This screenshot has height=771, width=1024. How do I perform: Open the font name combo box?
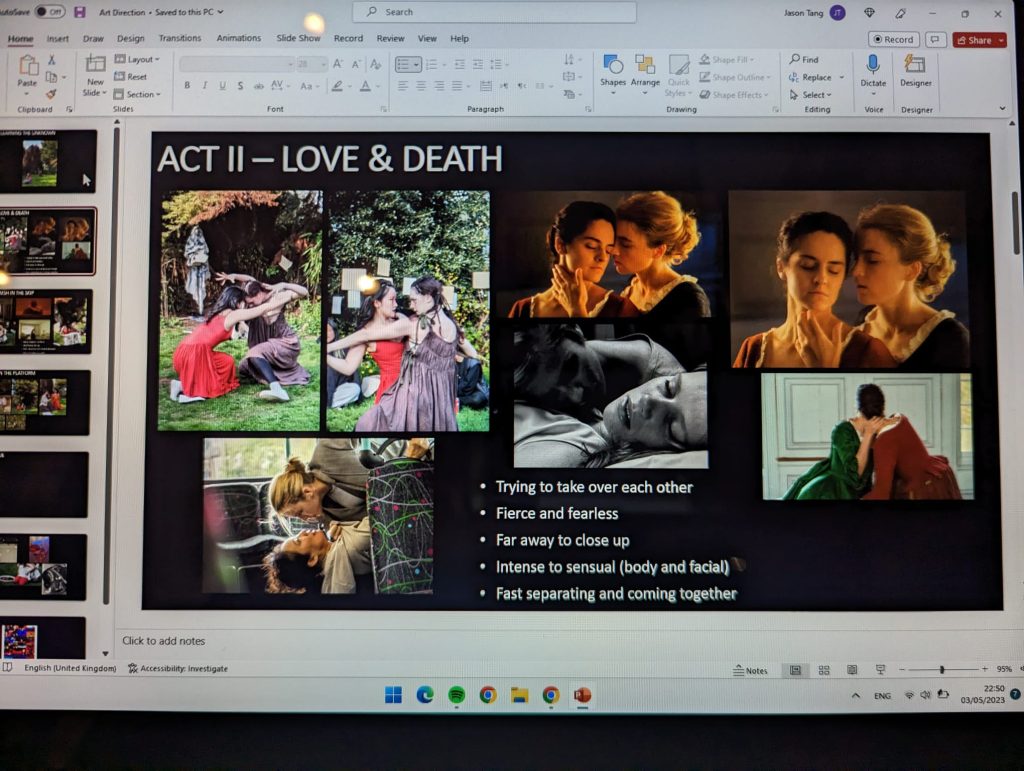(237, 64)
